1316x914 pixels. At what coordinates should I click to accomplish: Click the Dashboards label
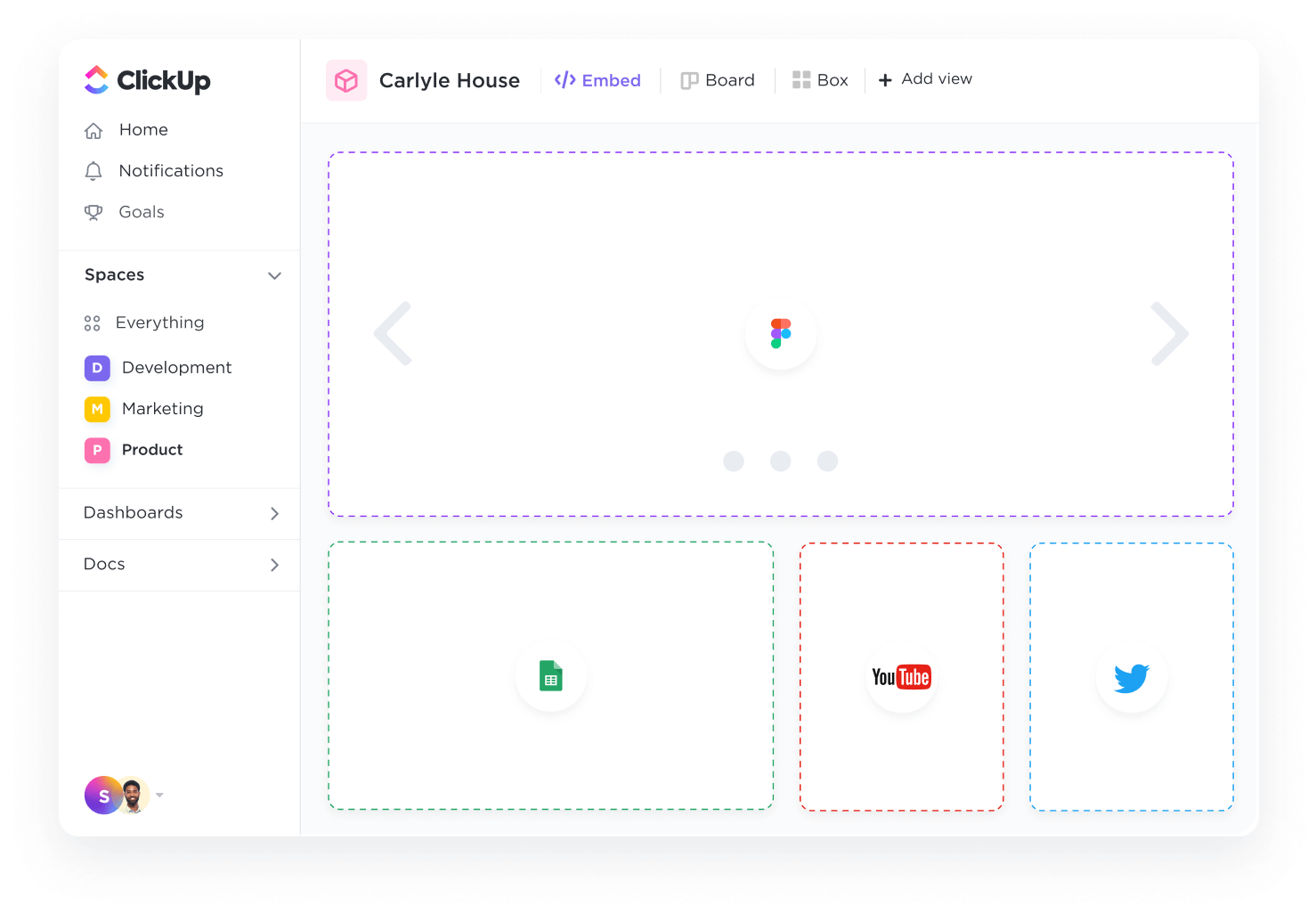[134, 512]
